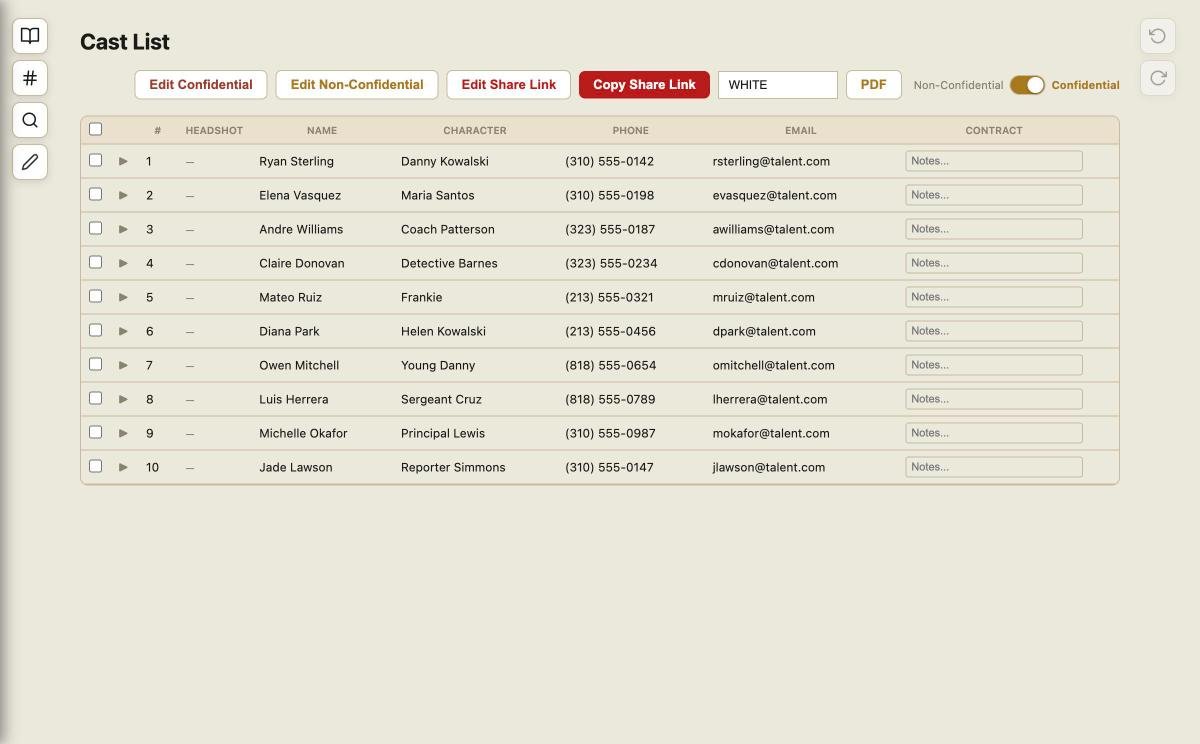Viewport: 1200px width, 744px height.
Task: Toggle the Confidential switch
Action: point(1027,85)
